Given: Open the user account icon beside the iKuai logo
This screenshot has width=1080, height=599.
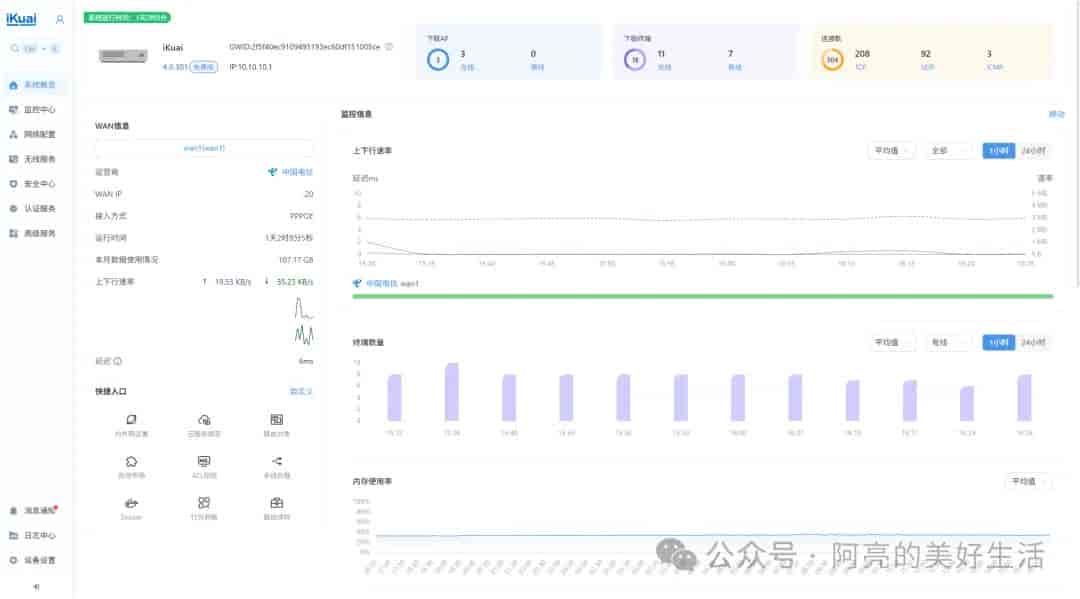Looking at the screenshot, I should [x=60, y=20].
